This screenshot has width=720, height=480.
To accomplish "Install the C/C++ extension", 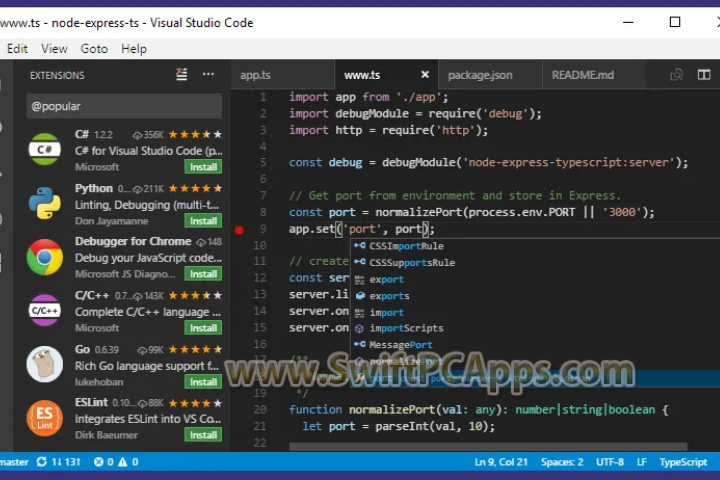I will (203, 328).
